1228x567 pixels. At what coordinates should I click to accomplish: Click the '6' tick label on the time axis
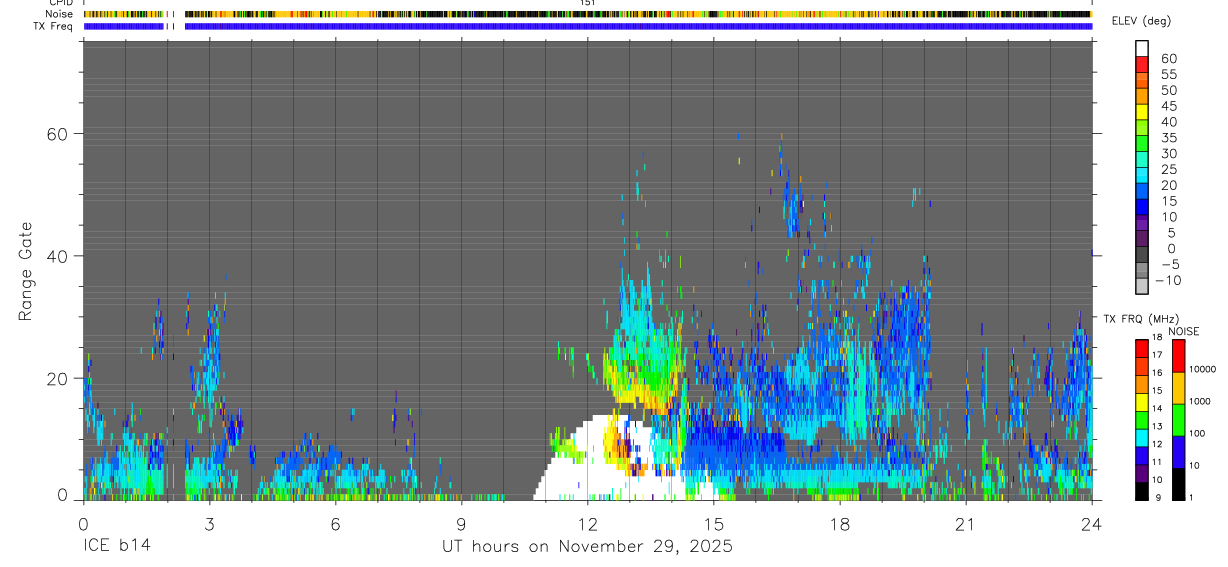pyautogui.click(x=335, y=523)
